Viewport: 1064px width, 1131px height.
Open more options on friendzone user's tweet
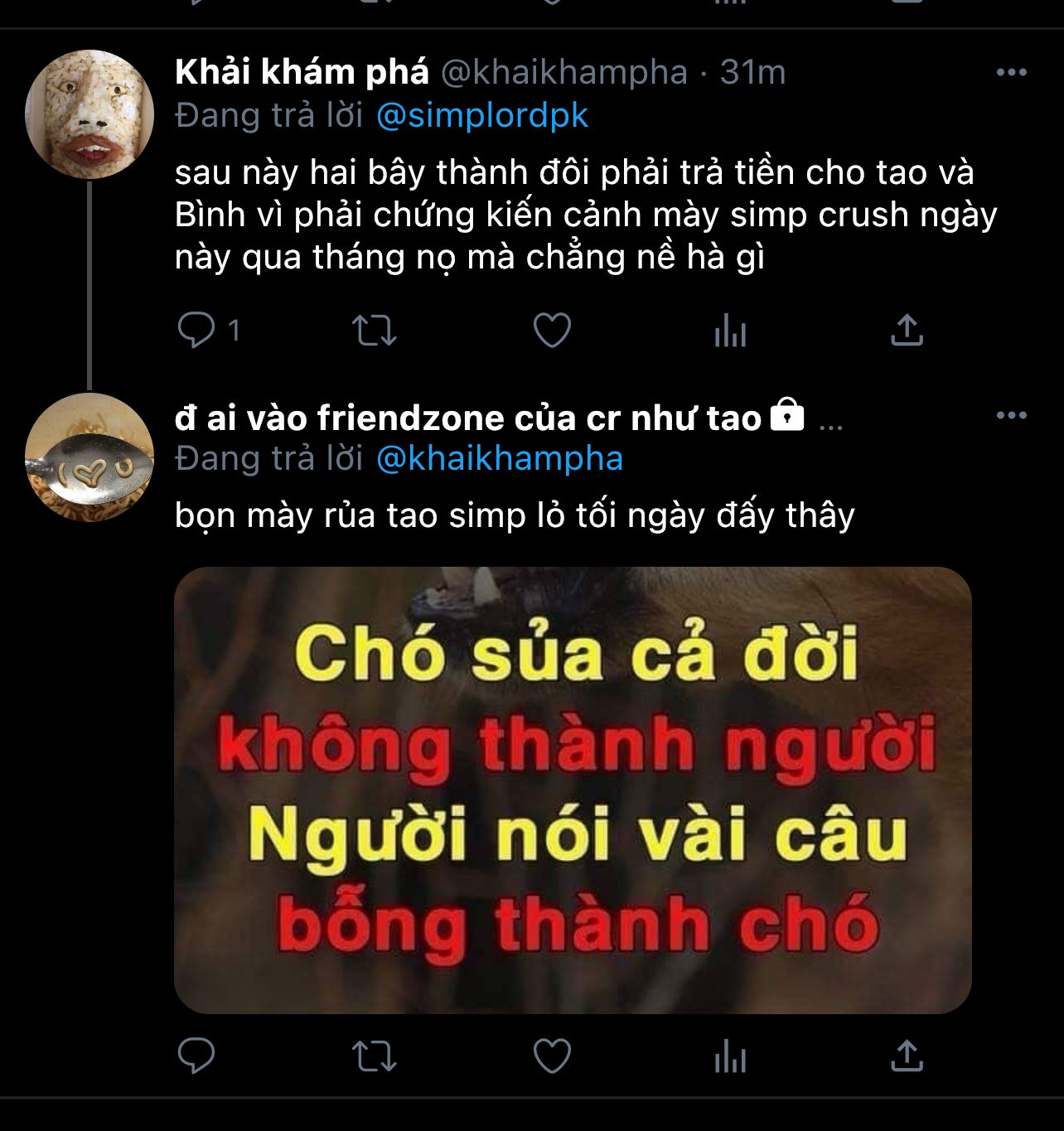click(1012, 416)
